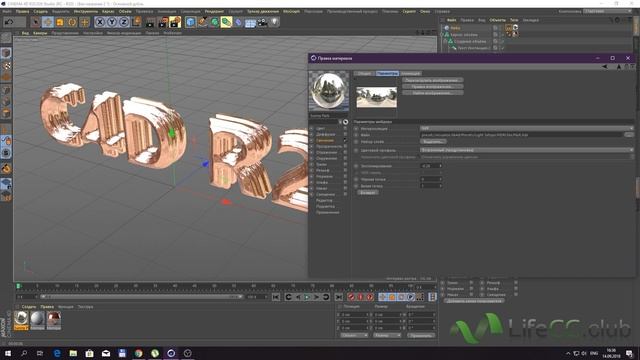Click the texture mode icon in left palette
The image size is (640, 360).
tap(6, 65)
